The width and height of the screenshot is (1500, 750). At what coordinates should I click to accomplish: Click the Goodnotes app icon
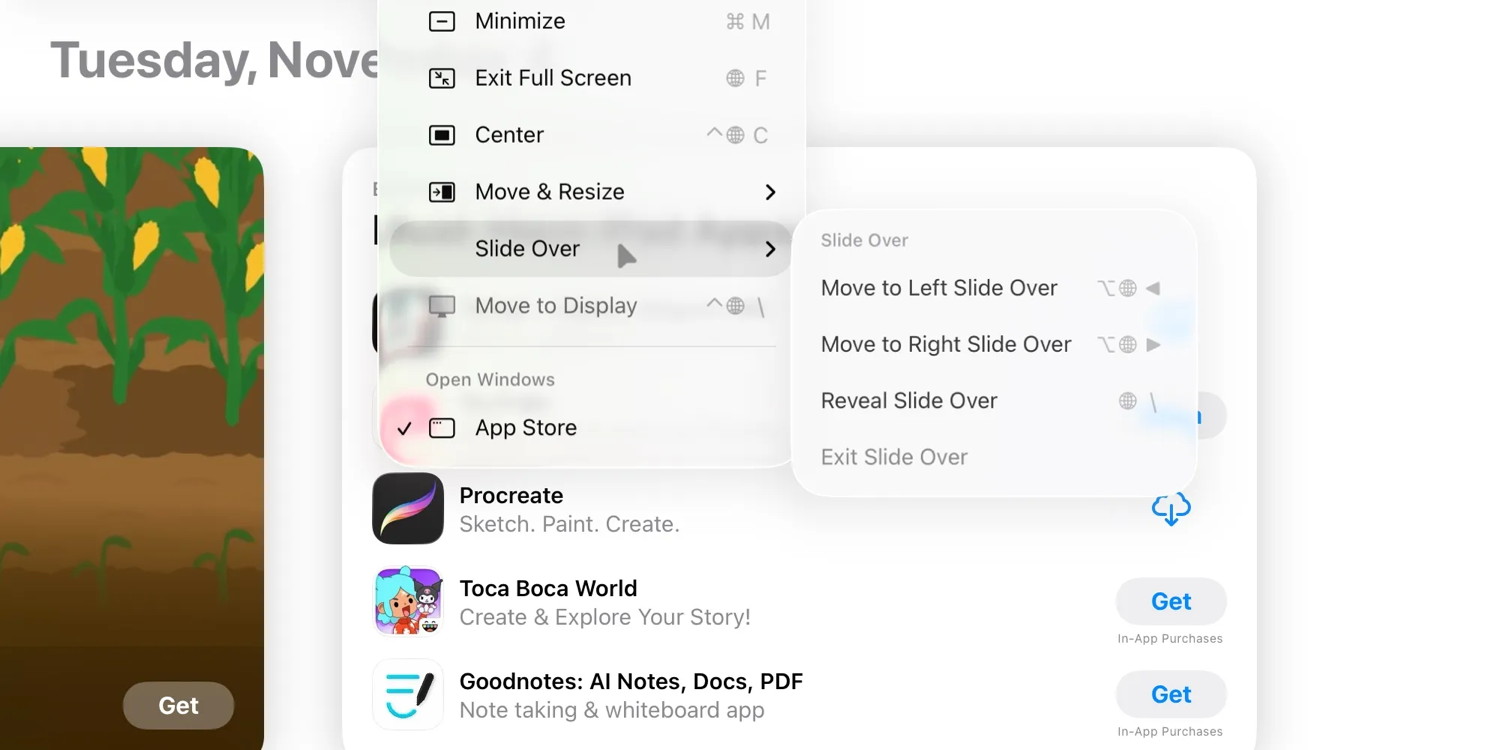pos(407,694)
